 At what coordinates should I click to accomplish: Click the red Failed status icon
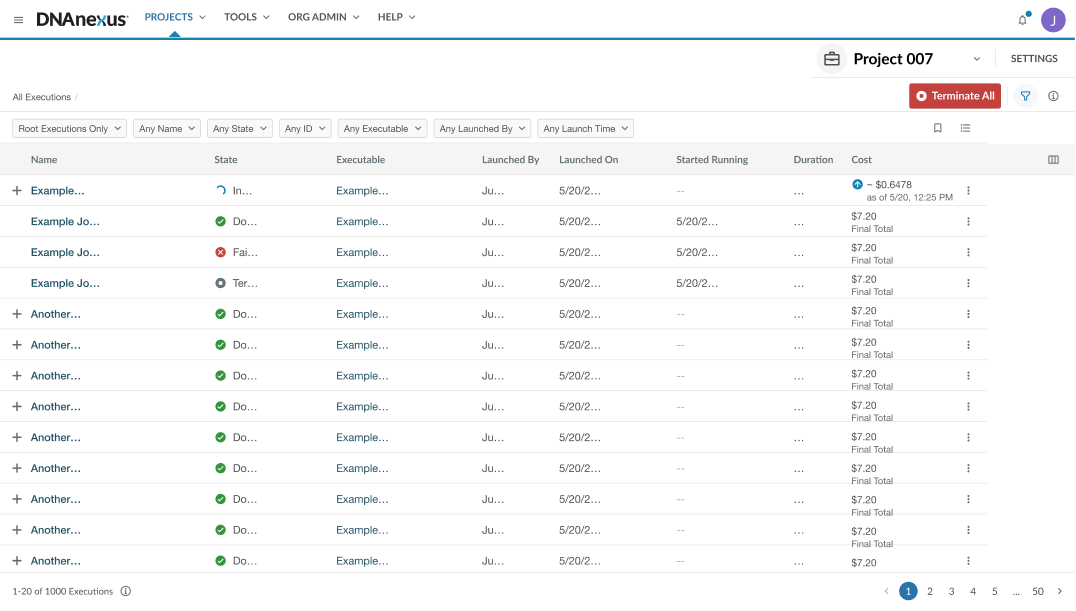point(220,253)
